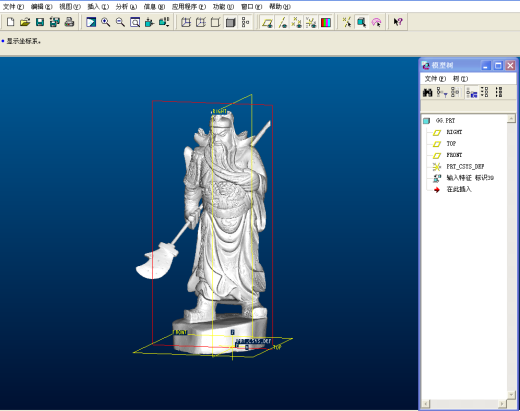Toggle datum axes display icon

pyautogui.click(x=283, y=22)
